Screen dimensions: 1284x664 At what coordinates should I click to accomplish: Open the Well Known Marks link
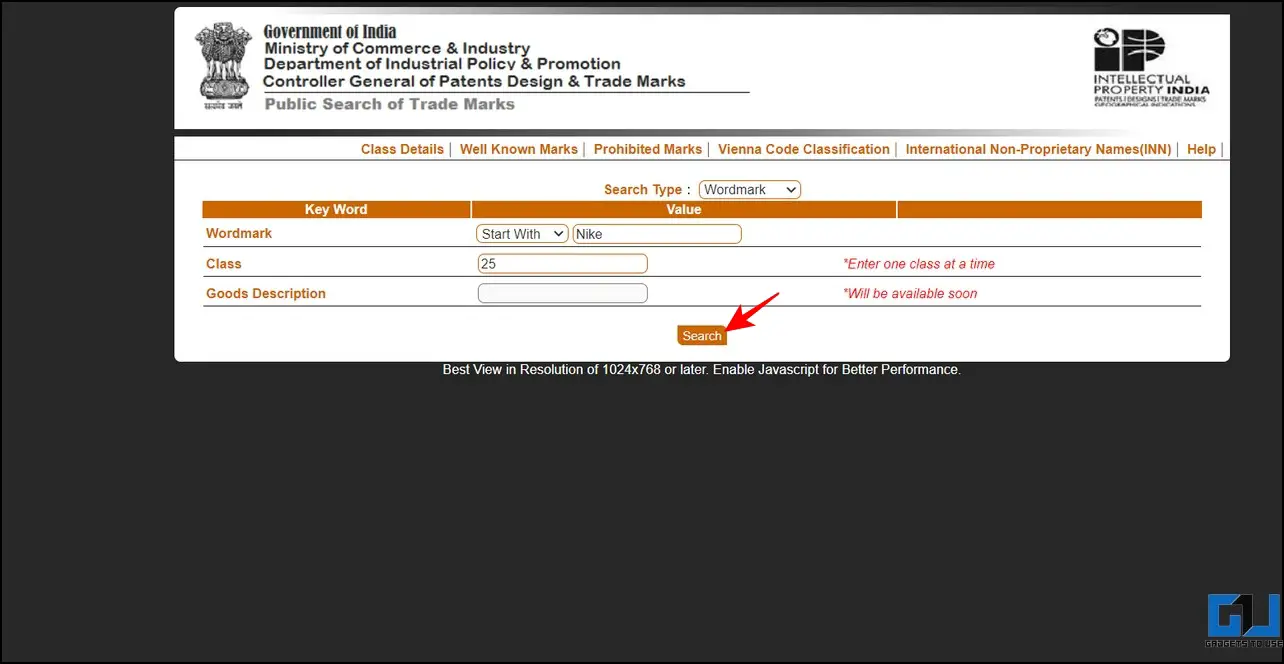[519, 149]
